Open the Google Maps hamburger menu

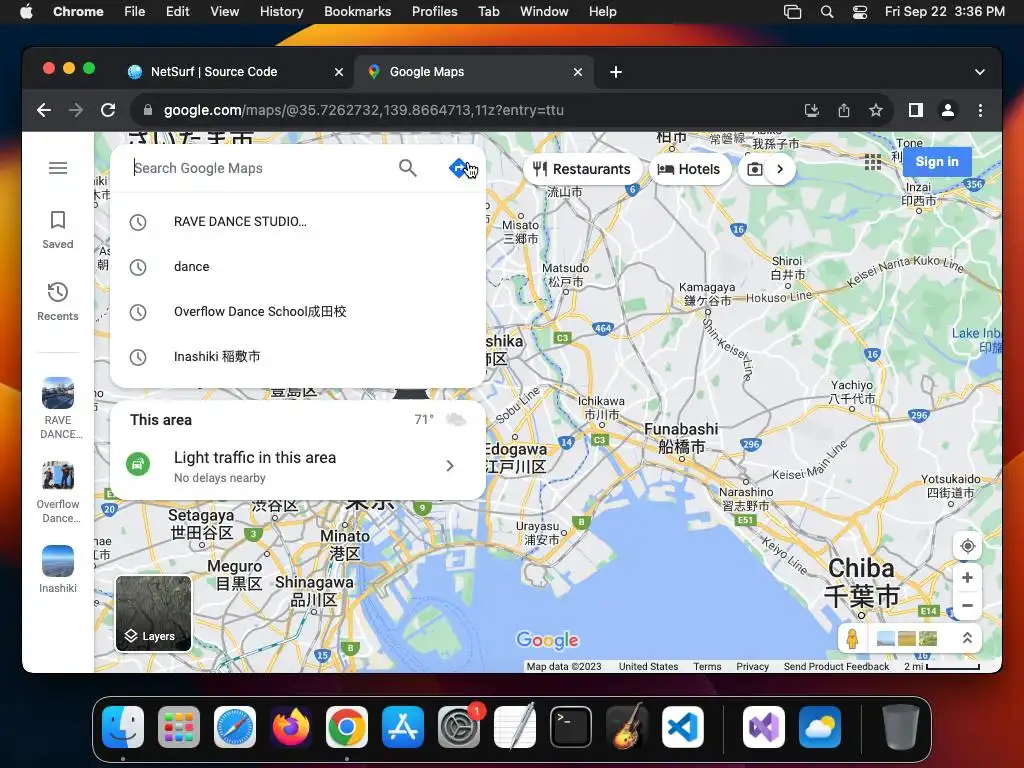58,168
